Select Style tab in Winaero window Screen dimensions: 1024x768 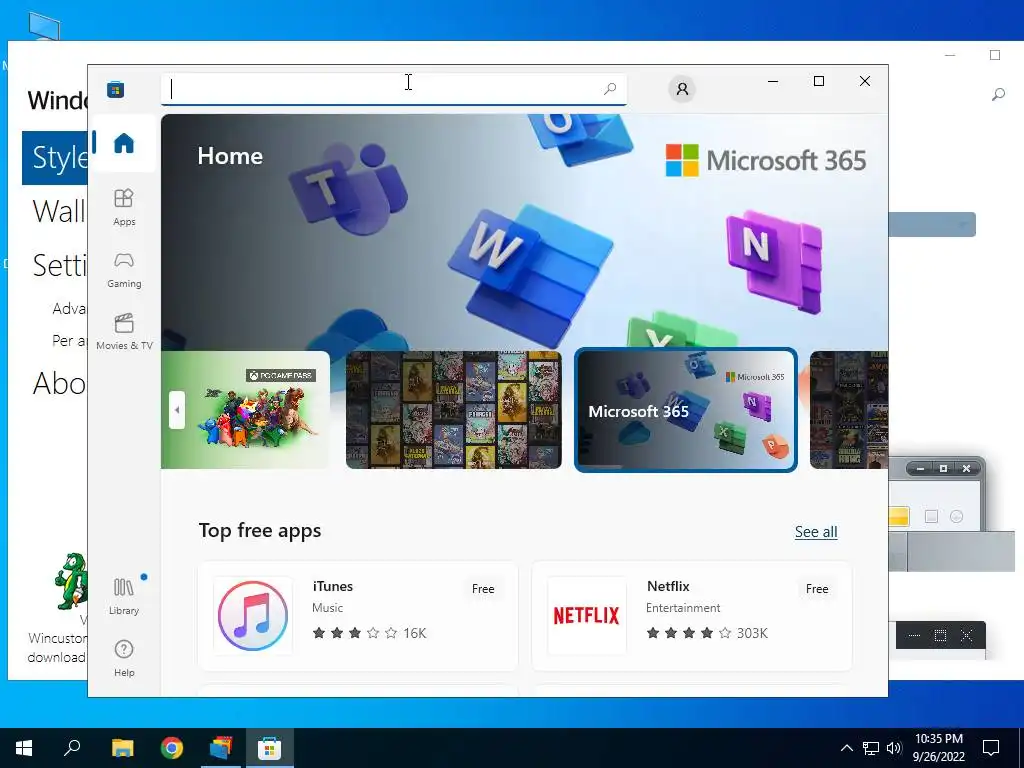click(55, 157)
